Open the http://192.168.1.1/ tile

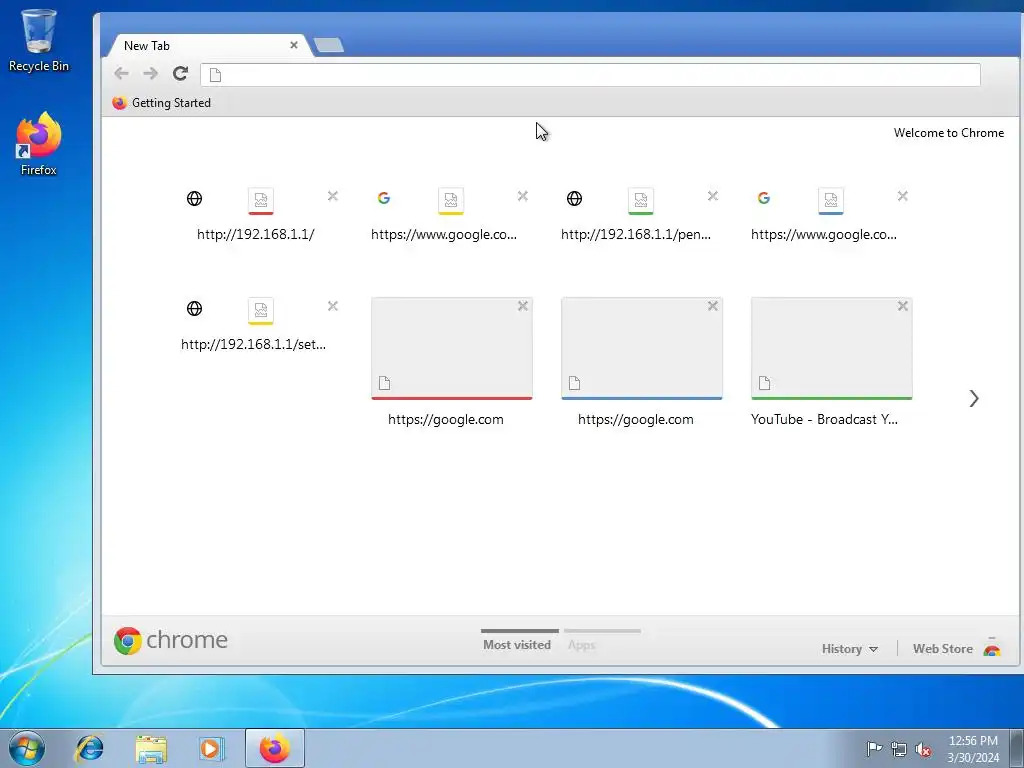coord(255,217)
